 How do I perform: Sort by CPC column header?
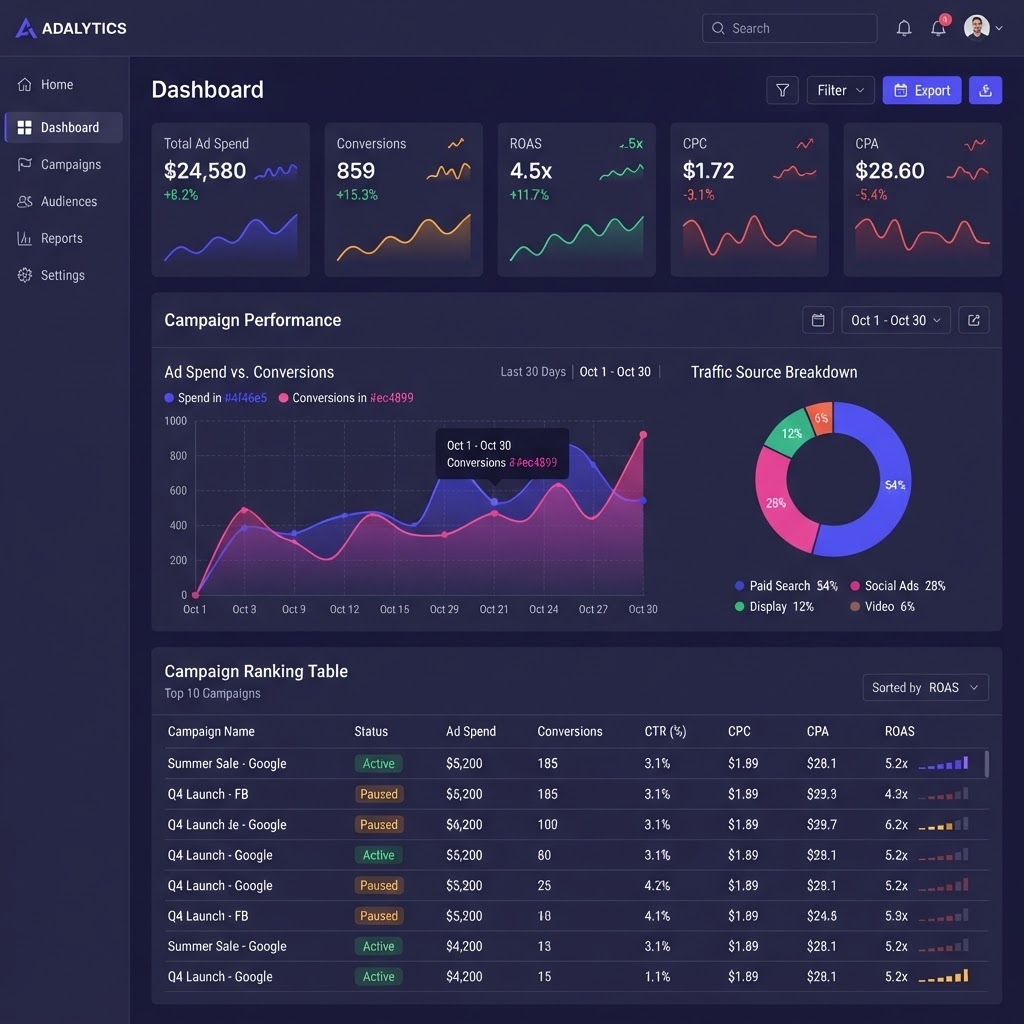click(x=739, y=731)
